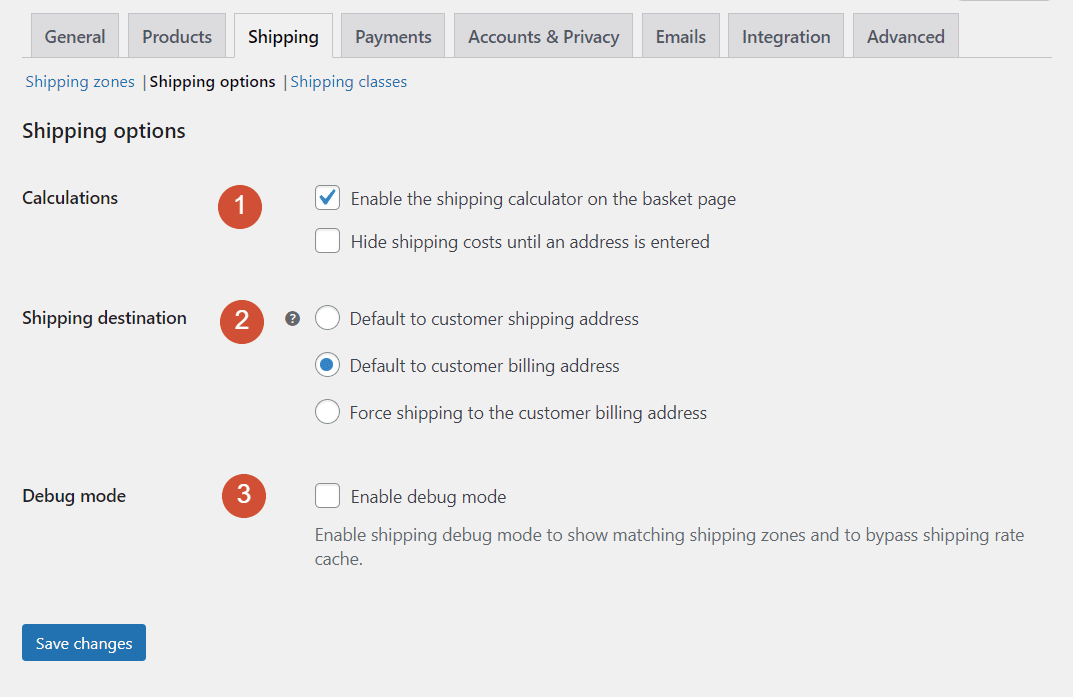This screenshot has width=1073, height=697.
Task: Uncheck the enable shipping calculator option
Action: [327, 198]
